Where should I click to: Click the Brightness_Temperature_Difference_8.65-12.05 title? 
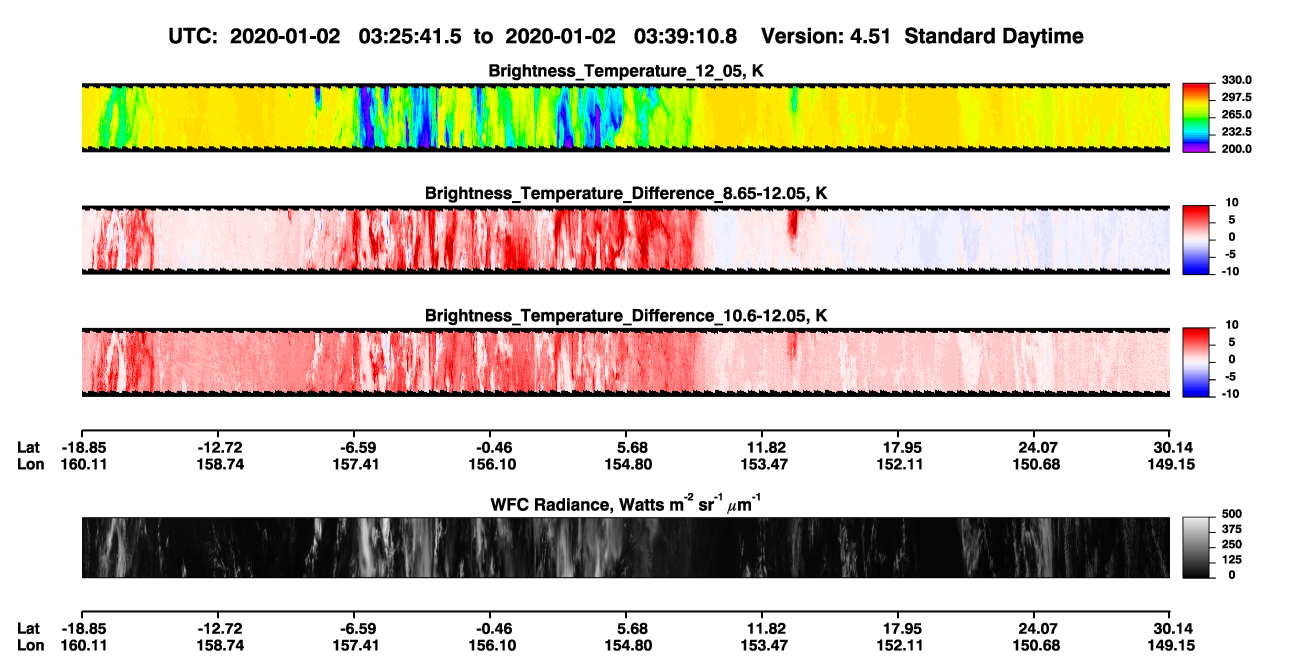click(626, 193)
